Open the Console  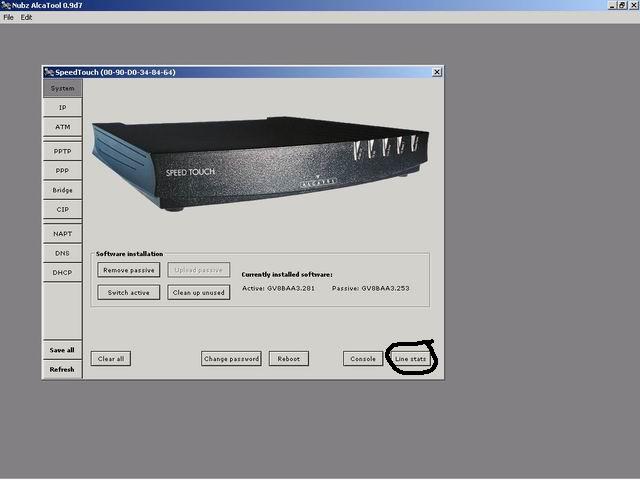363,358
